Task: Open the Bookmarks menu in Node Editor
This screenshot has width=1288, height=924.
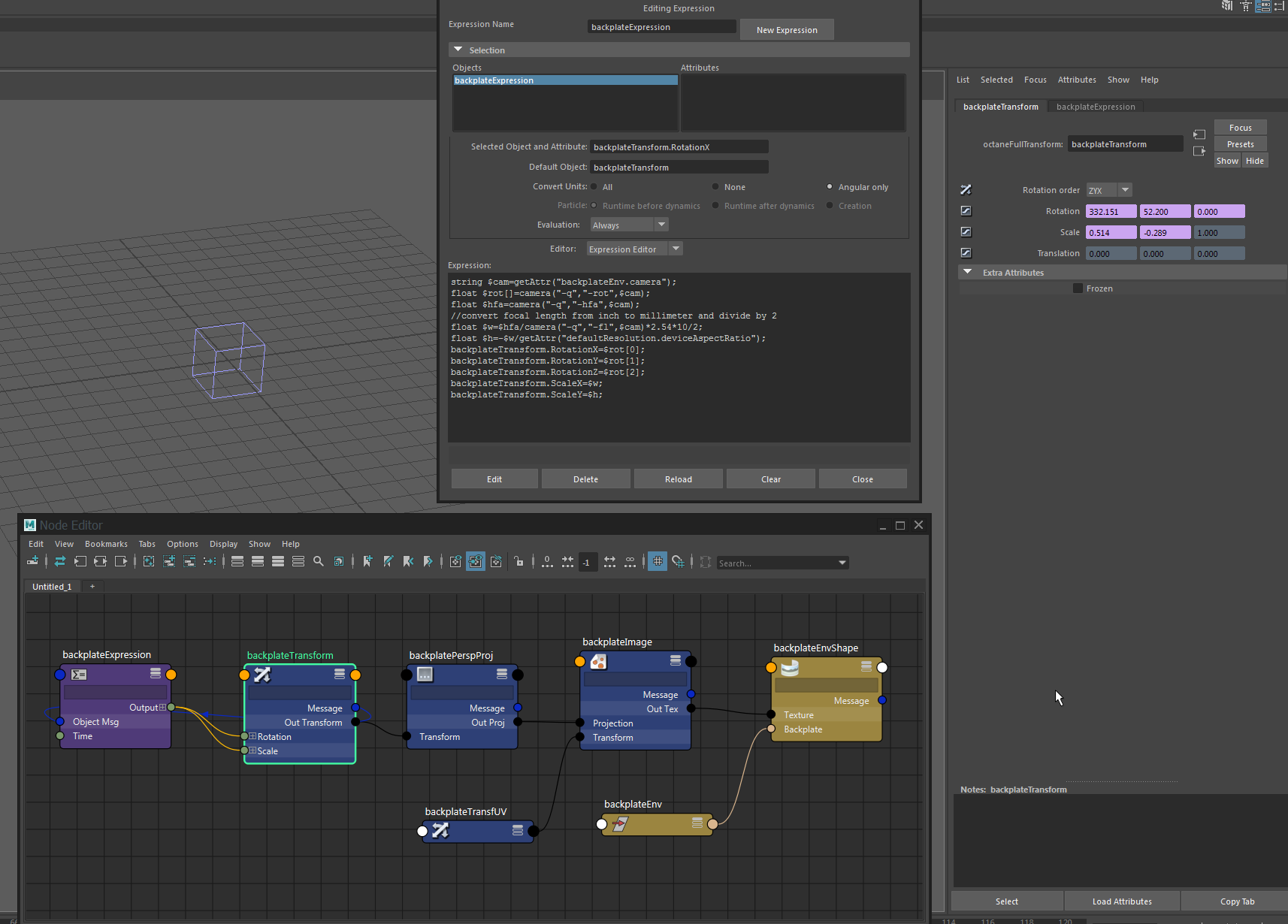Action: coord(106,544)
